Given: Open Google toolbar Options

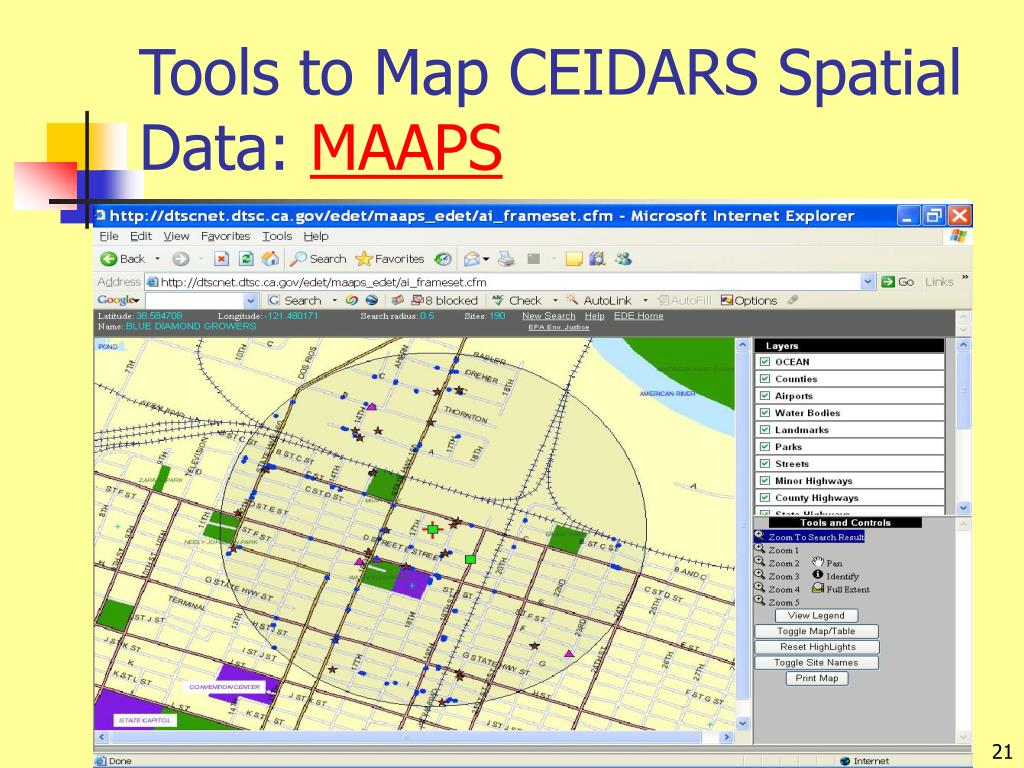Looking at the screenshot, I should (749, 300).
